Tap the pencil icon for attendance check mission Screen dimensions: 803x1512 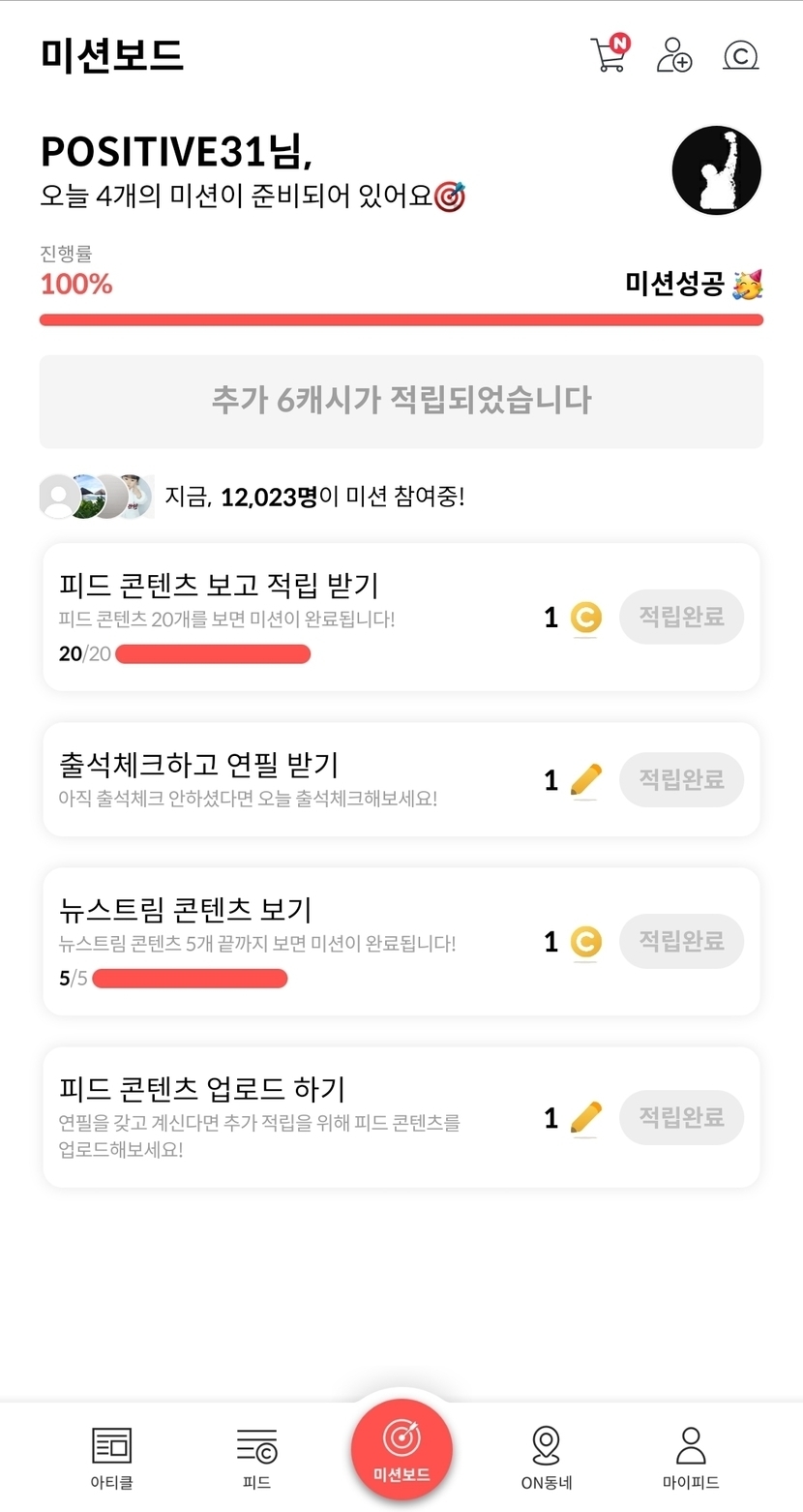tap(585, 780)
